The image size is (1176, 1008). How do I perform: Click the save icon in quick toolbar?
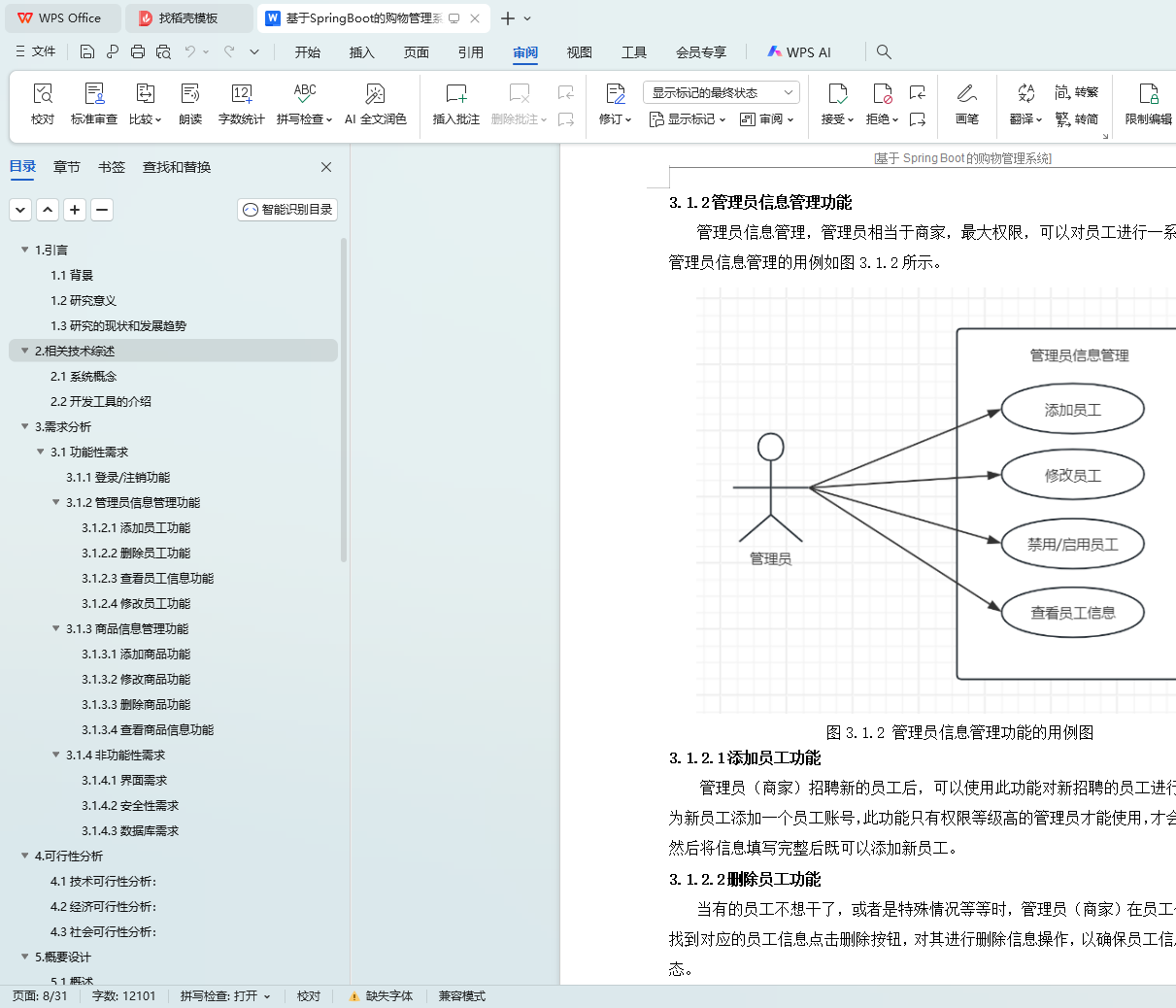[x=87, y=51]
